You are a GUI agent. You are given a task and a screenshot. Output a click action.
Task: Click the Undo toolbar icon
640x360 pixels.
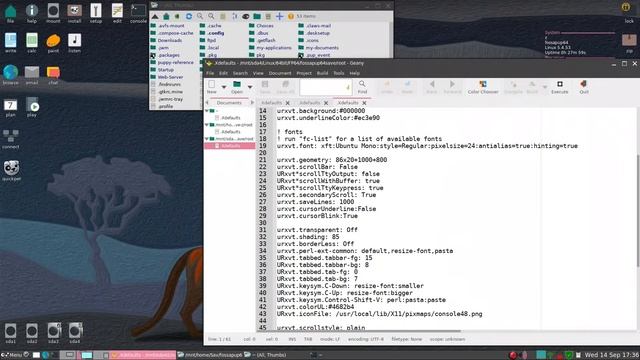click(x=387, y=84)
